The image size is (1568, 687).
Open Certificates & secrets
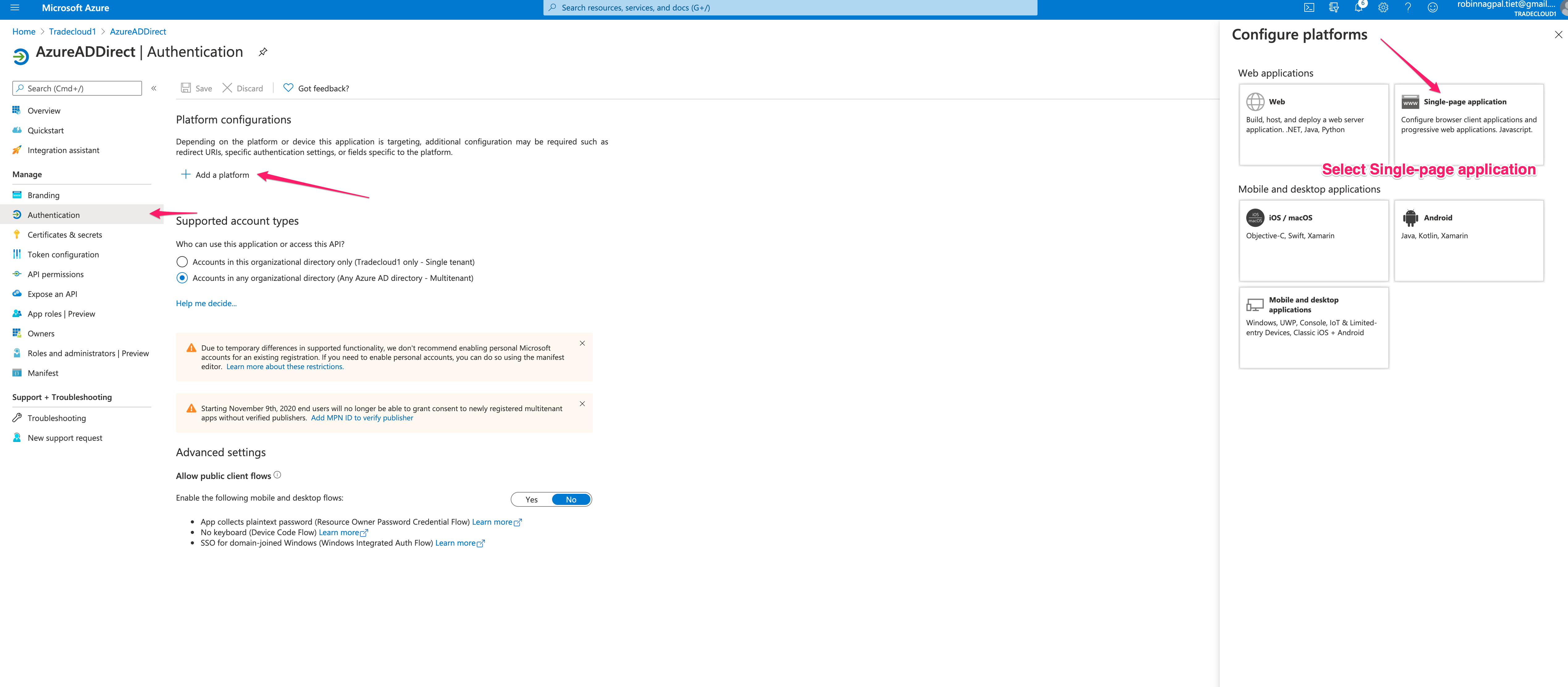65,235
